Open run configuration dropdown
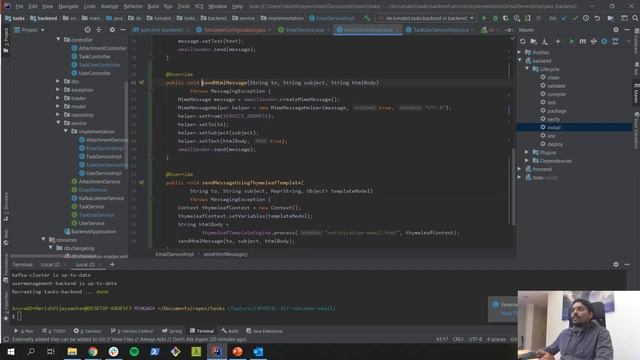Viewport: 640px width, 360px height. coord(427,18)
